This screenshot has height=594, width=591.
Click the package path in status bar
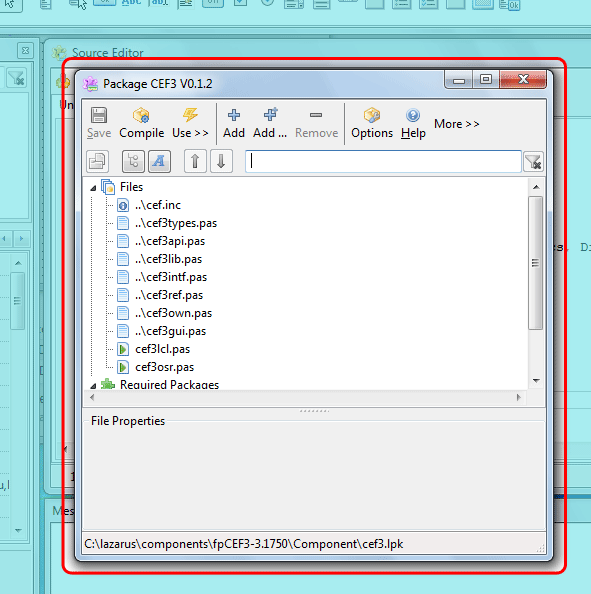(x=244, y=544)
